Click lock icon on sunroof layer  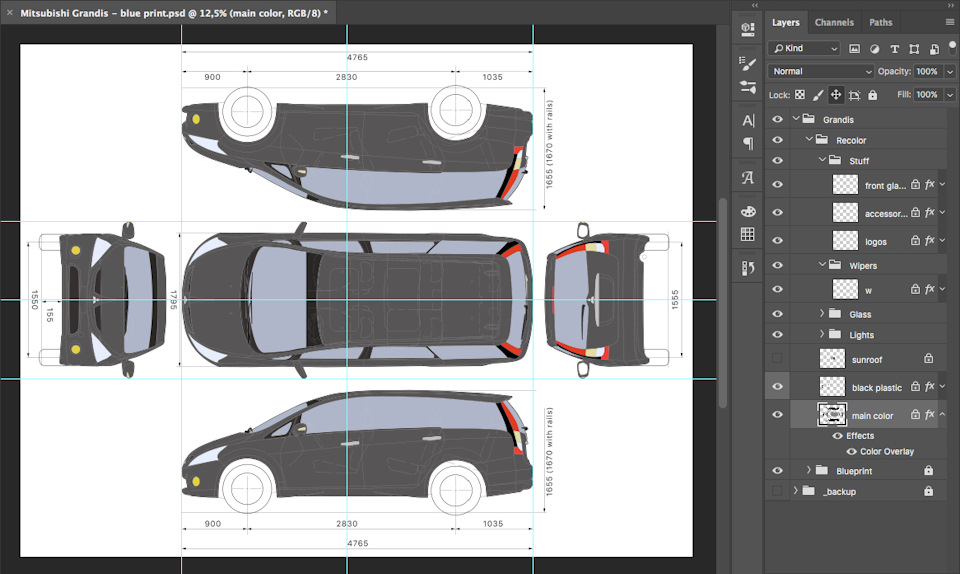coord(928,359)
